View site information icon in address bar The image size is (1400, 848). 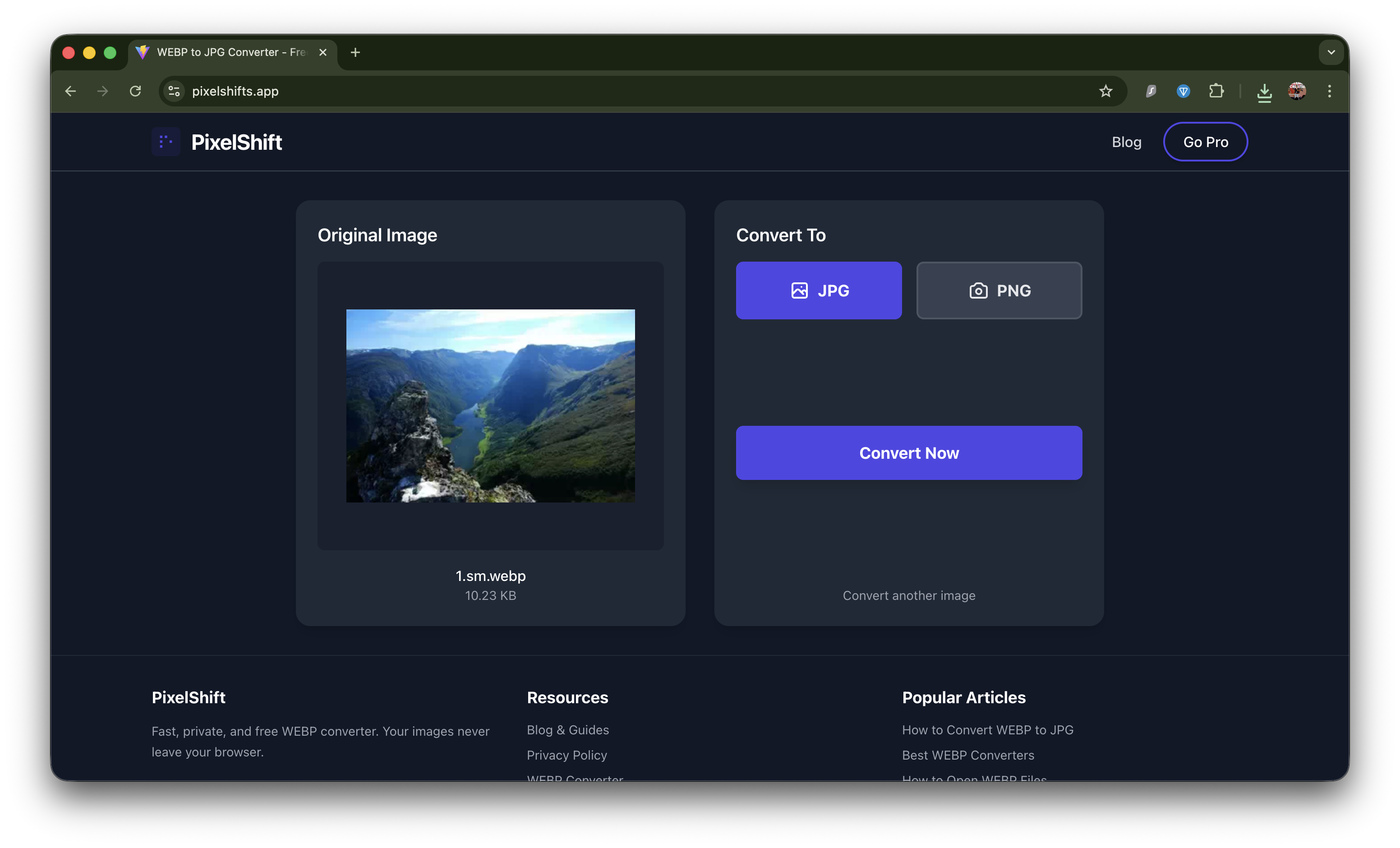(x=174, y=91)
